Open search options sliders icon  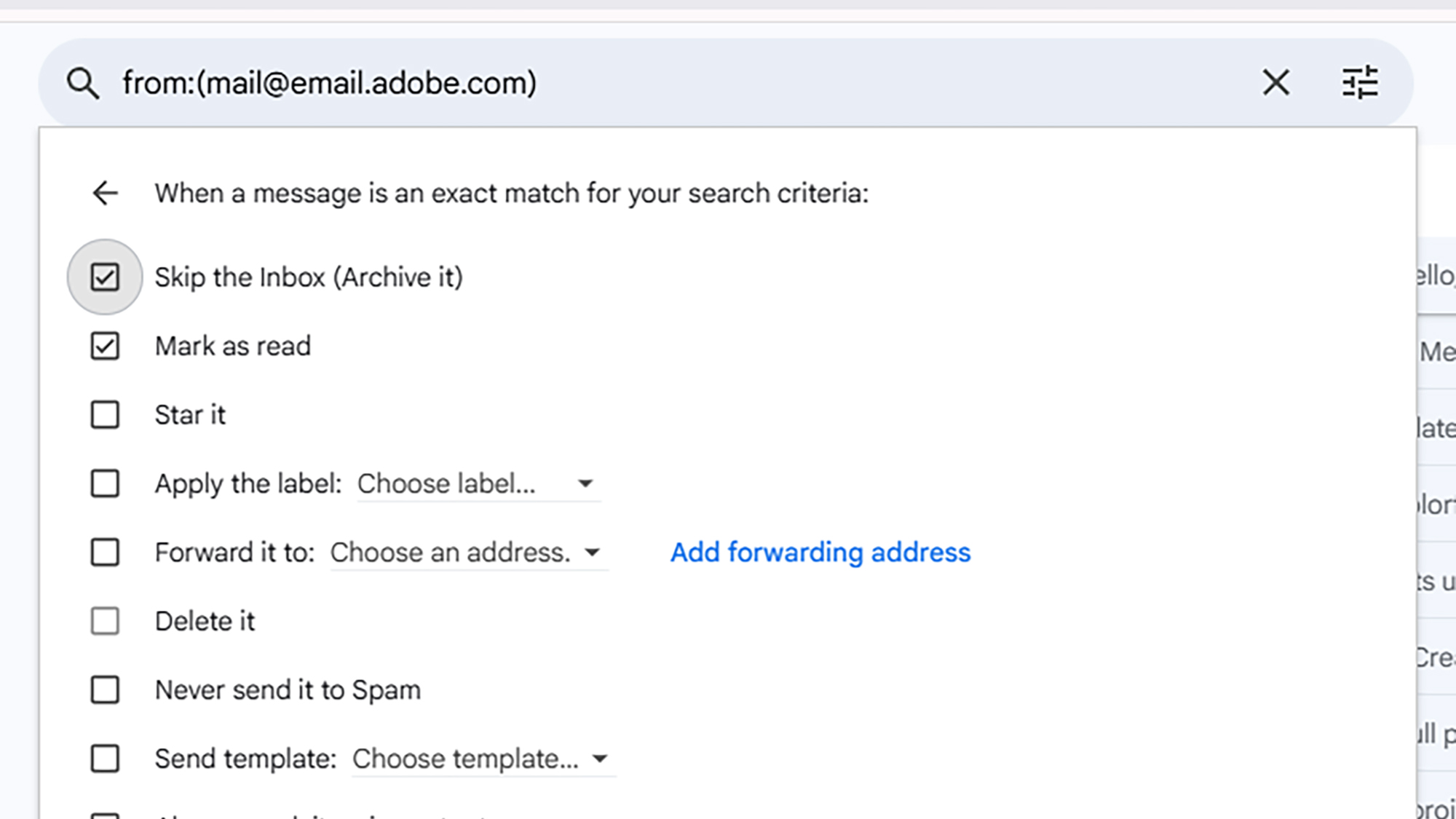click(x=1359, y=82)
